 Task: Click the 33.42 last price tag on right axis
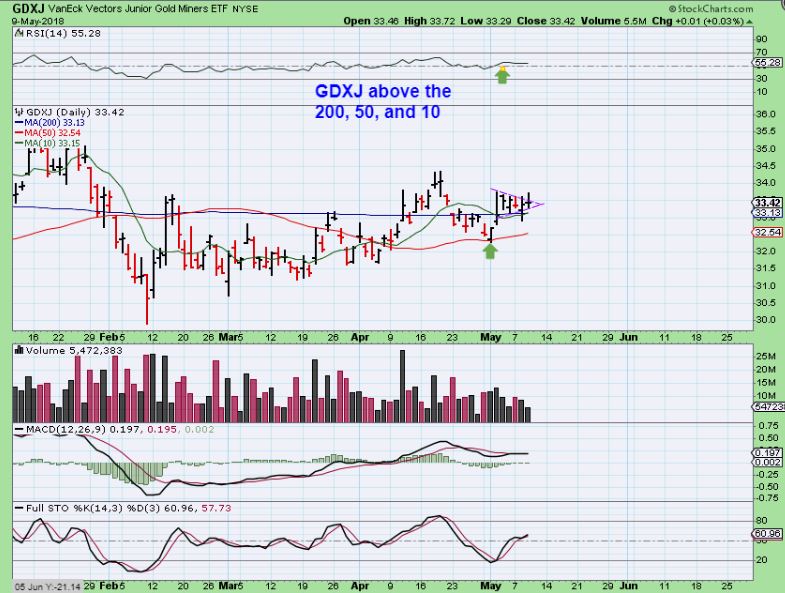coord(767,202)
